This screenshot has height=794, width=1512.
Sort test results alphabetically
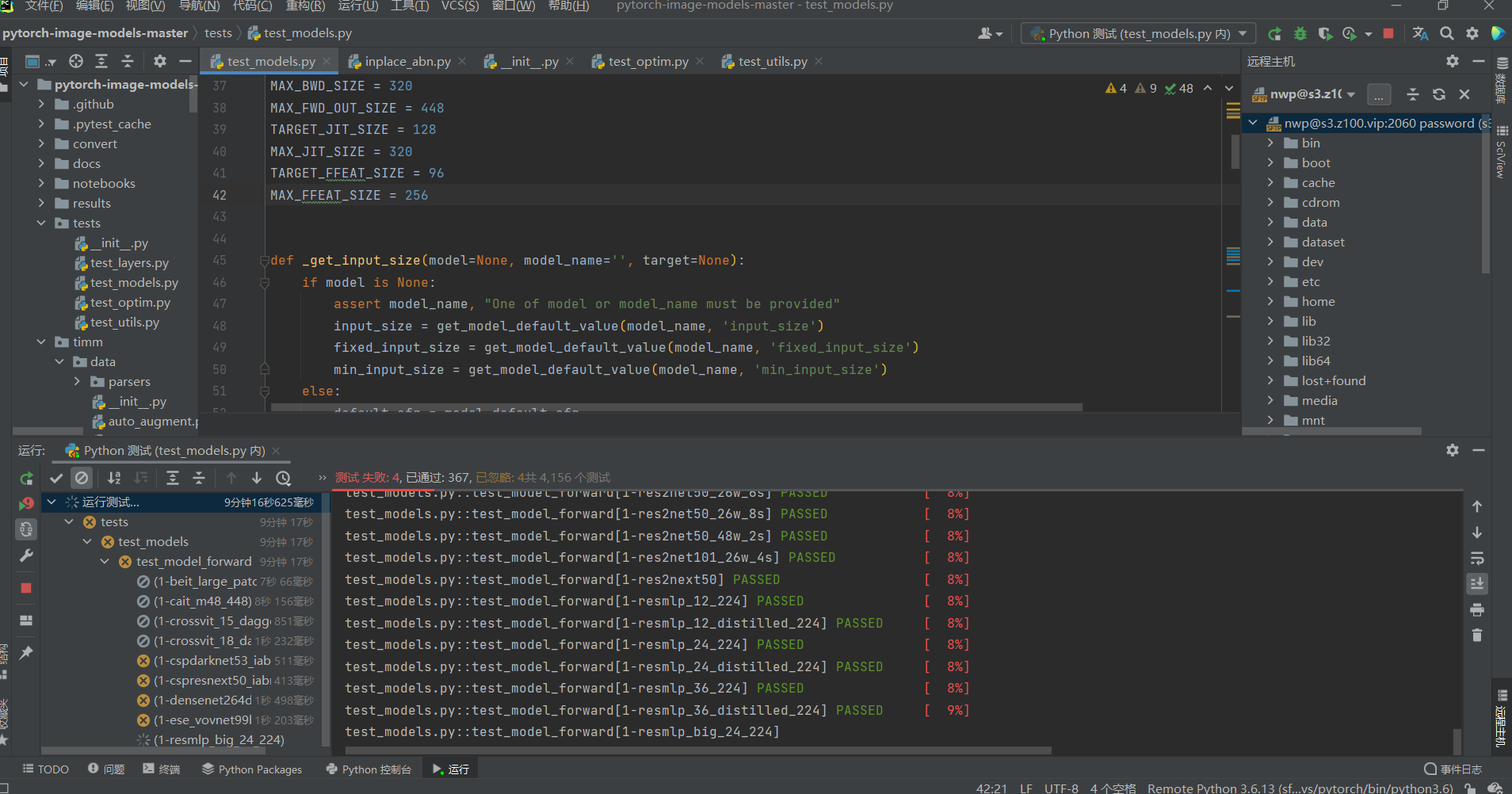[x=114, y=478]
